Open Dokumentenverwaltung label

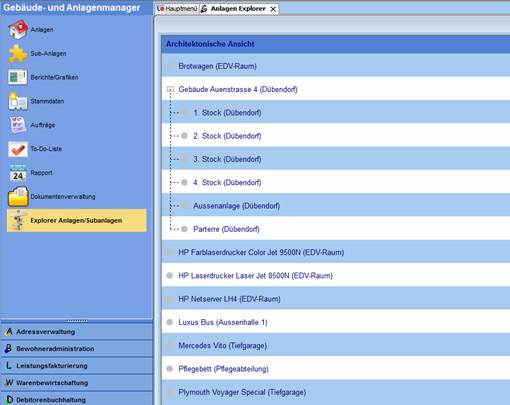pos(63,197)
